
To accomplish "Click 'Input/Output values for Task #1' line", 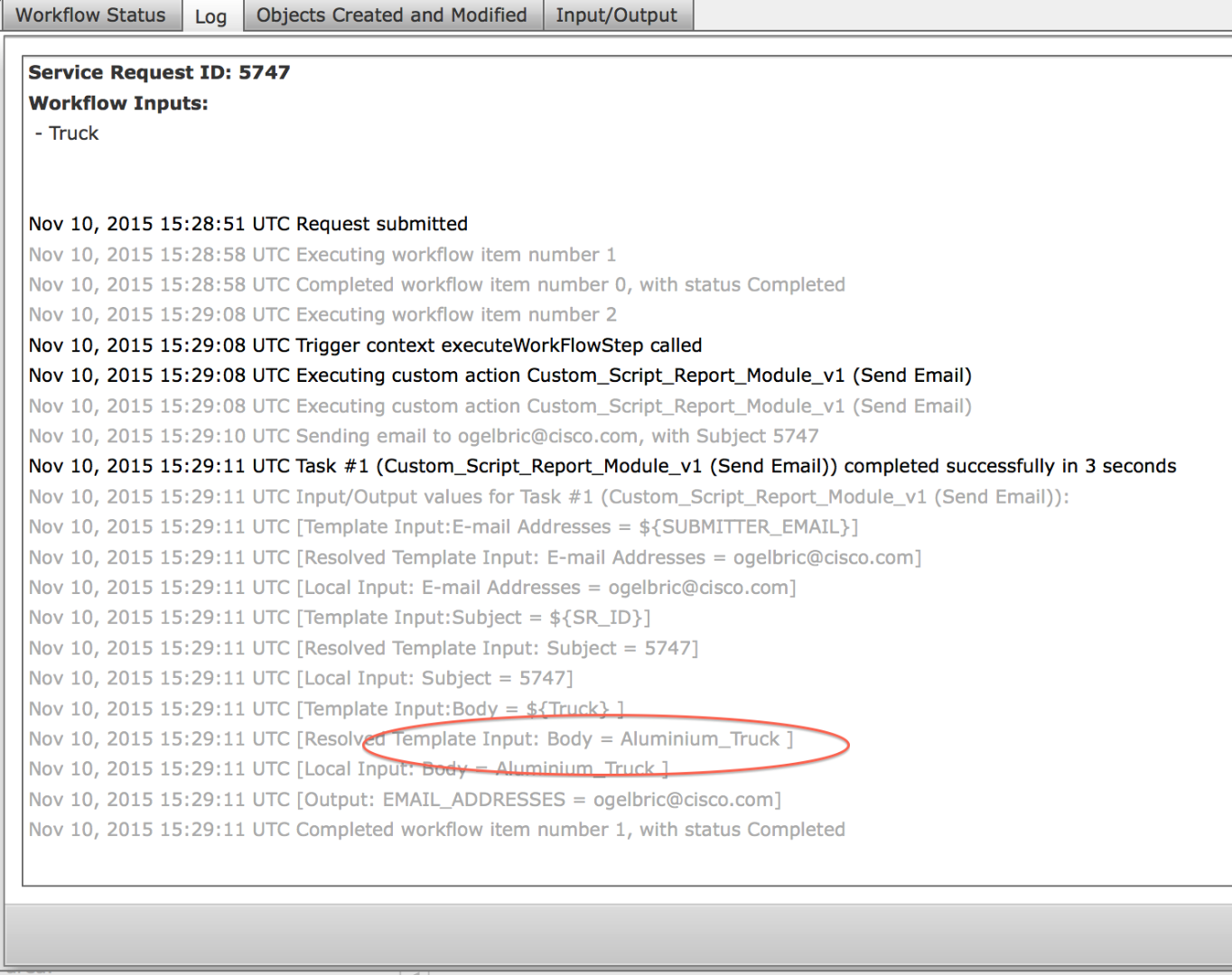I will pyautogui.click(x=549, y=497).
